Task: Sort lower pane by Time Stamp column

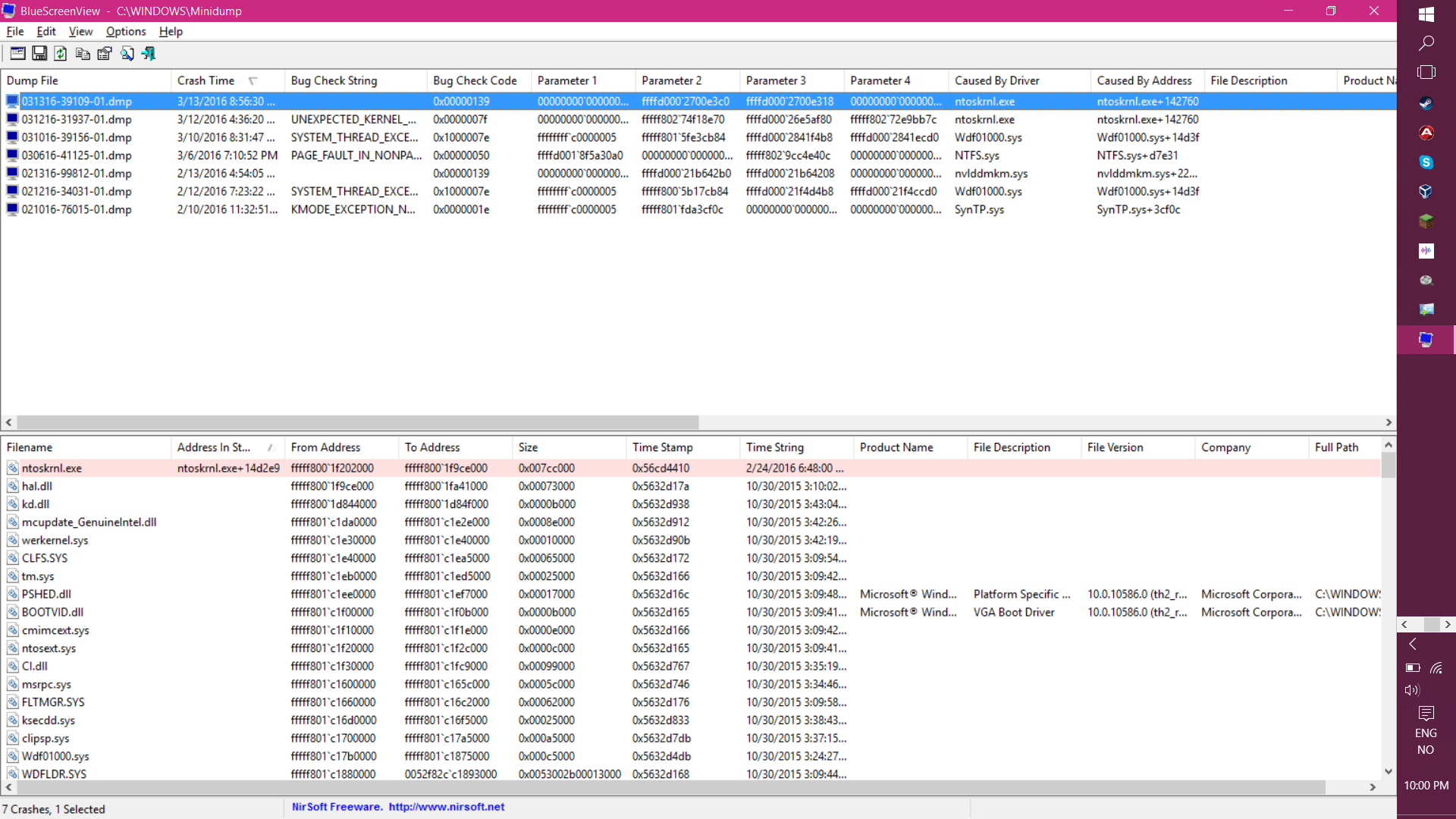Action: 683,447
